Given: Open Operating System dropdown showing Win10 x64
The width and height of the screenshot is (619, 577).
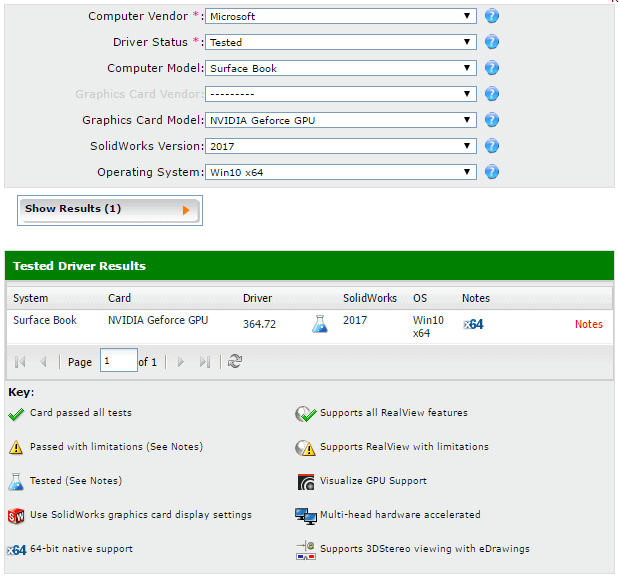Looking at the screenshot, I should 341,172.
